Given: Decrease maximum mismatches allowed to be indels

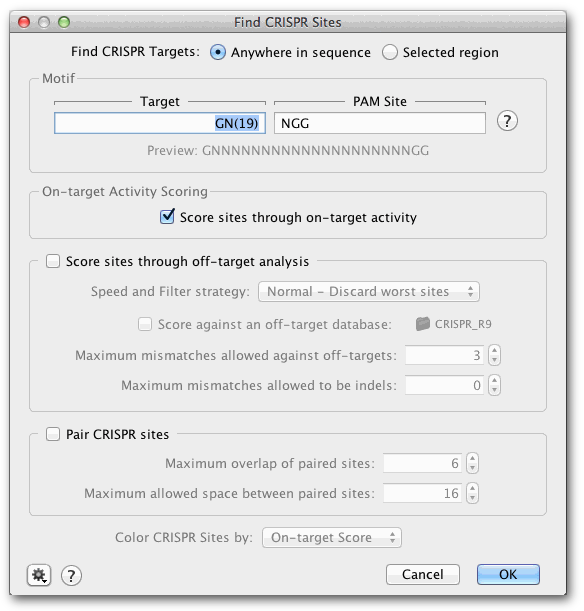Looking at the screenshot, I should click(494, 390).
